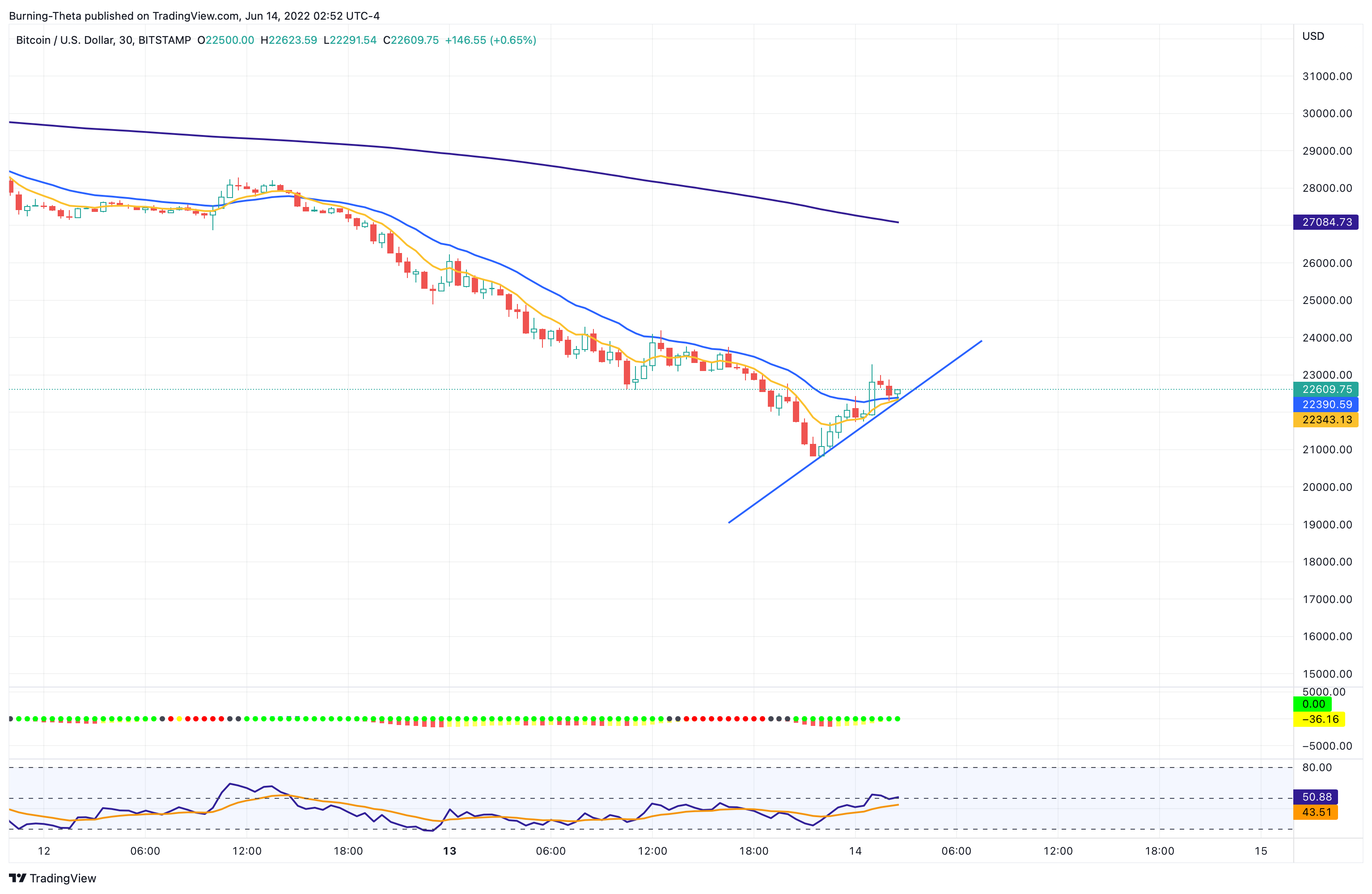
Task: Click the green 22609.75 current price label
Action: [1325, 389]
